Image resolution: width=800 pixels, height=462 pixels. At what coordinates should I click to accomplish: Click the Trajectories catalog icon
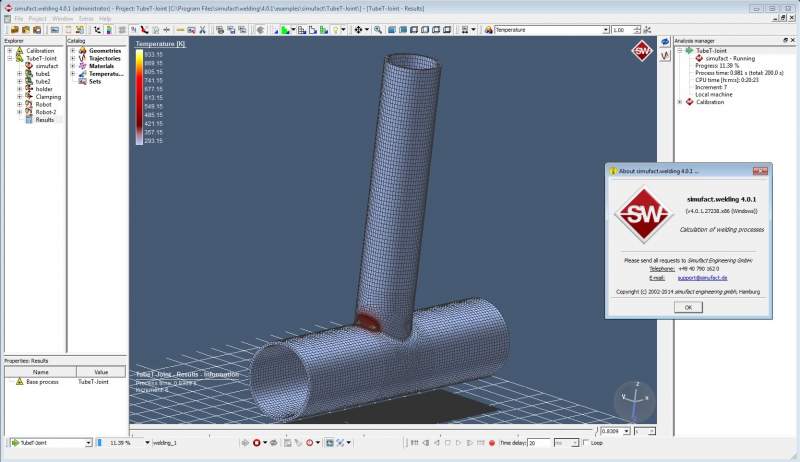tap(83, 58)
